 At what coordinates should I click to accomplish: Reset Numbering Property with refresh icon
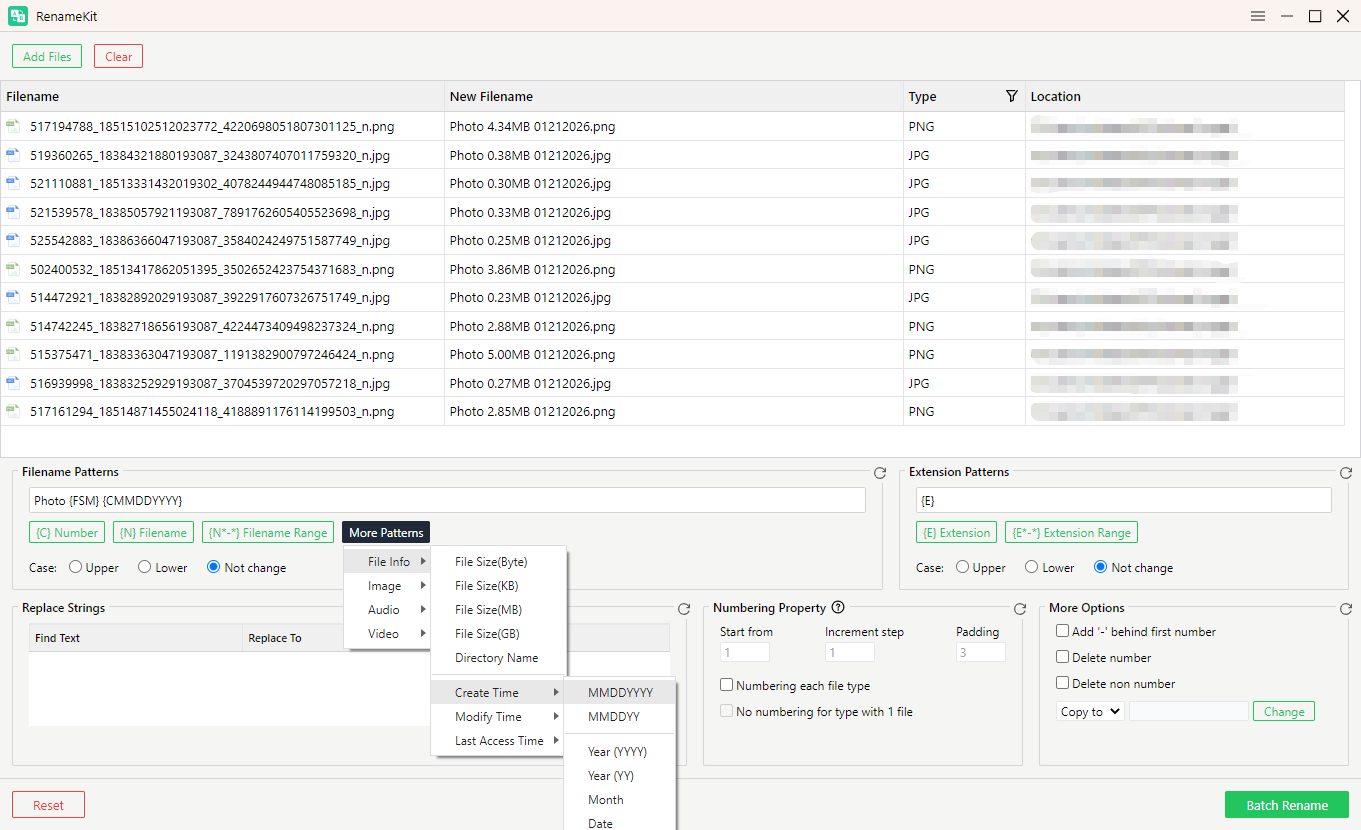(x=1020, y=608)
